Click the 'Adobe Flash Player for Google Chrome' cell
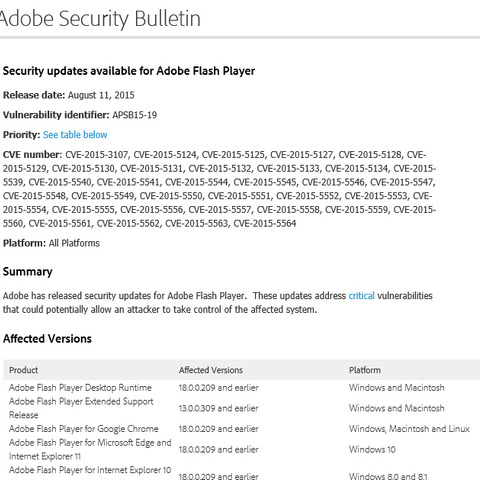 coord(84,429)
